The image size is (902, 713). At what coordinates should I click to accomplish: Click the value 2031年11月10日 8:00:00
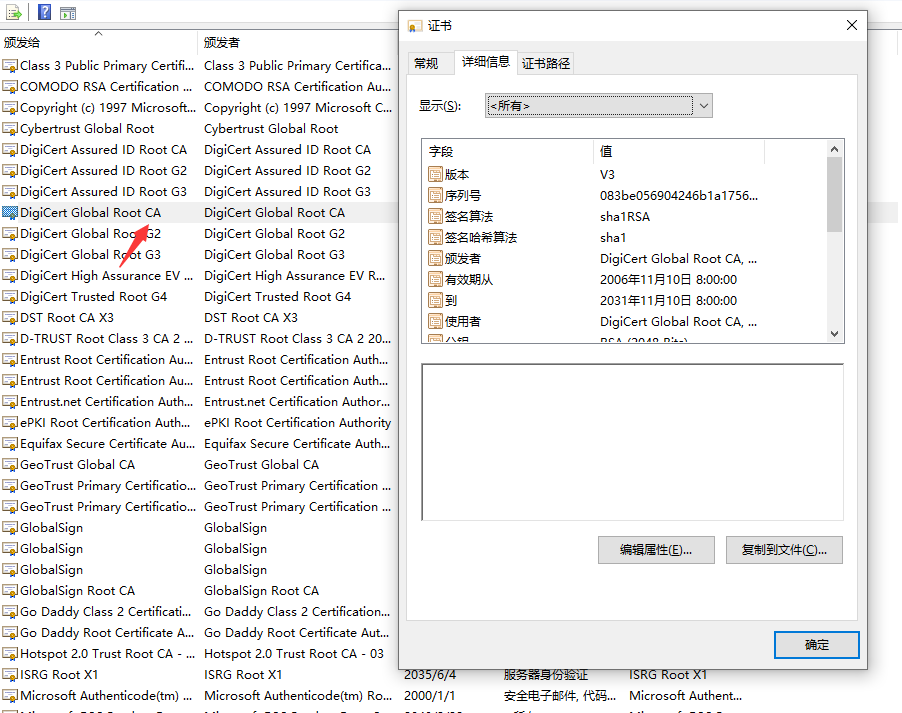[x=668, y=301]
